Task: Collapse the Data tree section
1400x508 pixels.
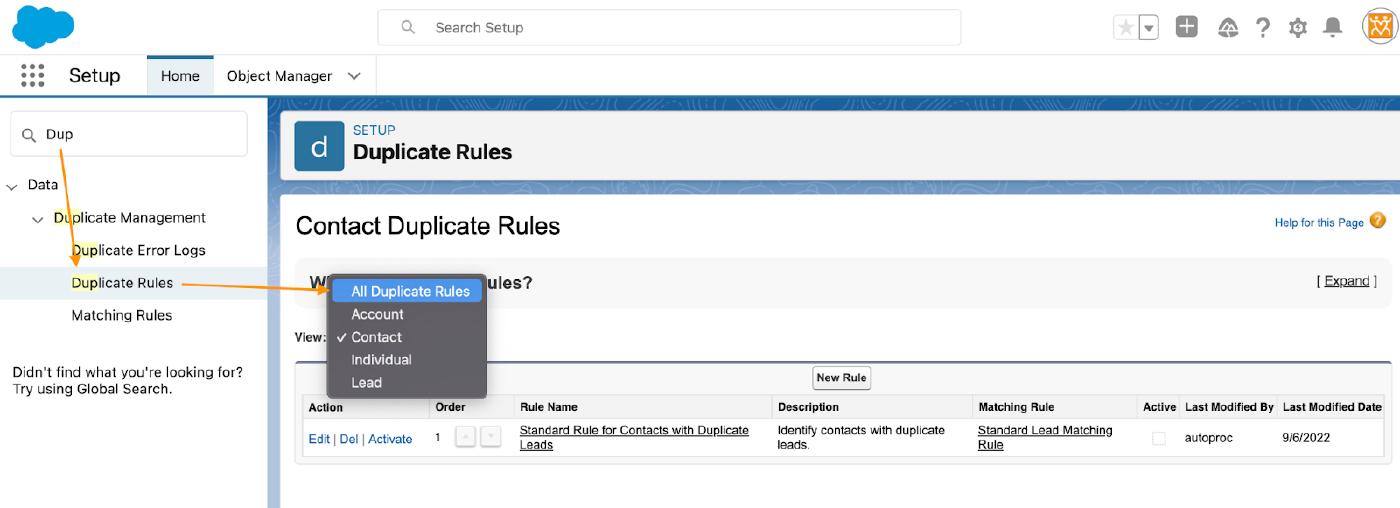Action: click(12, 186)
